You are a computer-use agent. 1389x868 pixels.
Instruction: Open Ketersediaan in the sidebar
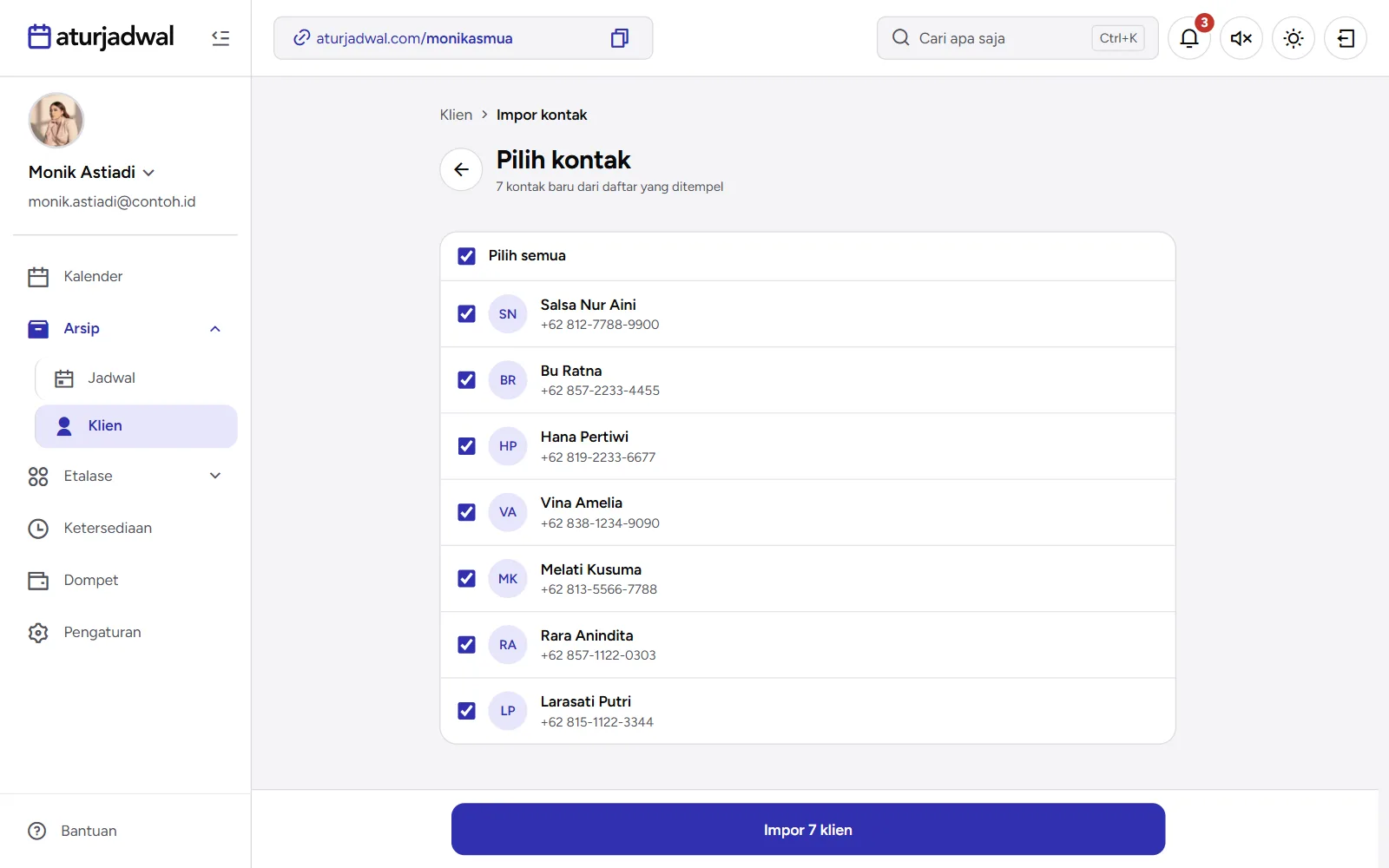pos(126,529)
